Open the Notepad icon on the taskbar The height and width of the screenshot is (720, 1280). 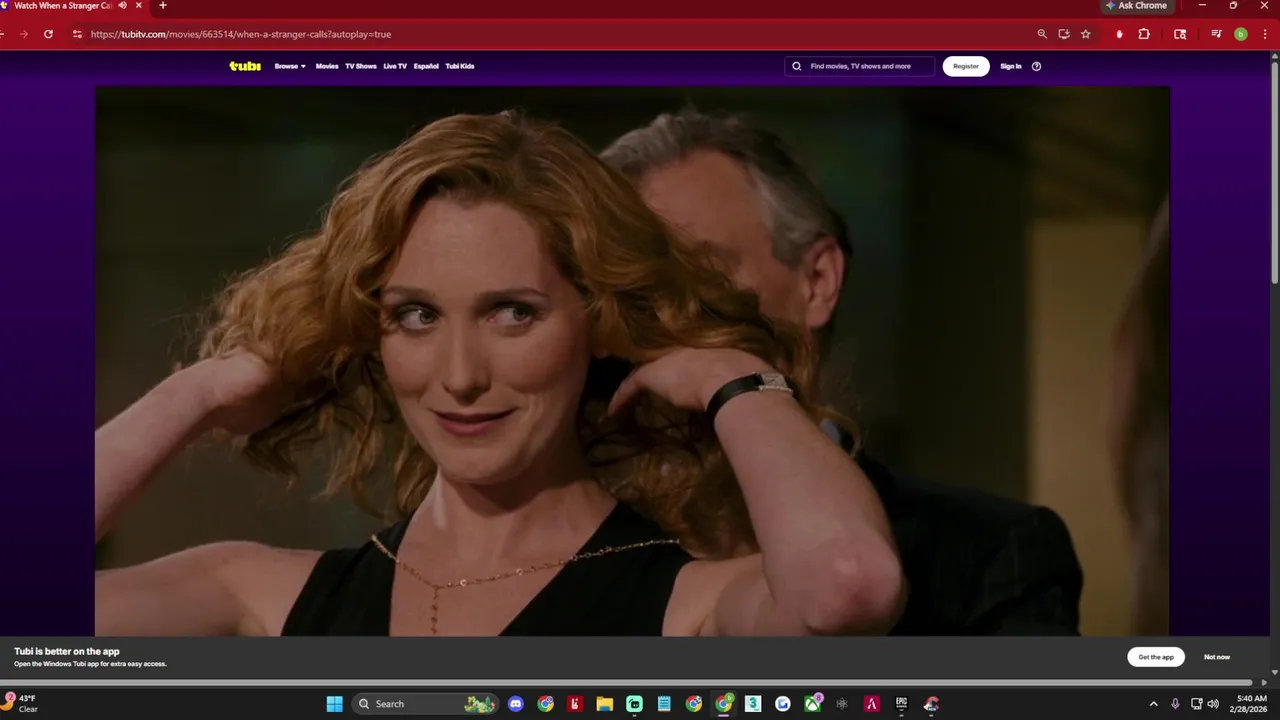tap(664, 704)
